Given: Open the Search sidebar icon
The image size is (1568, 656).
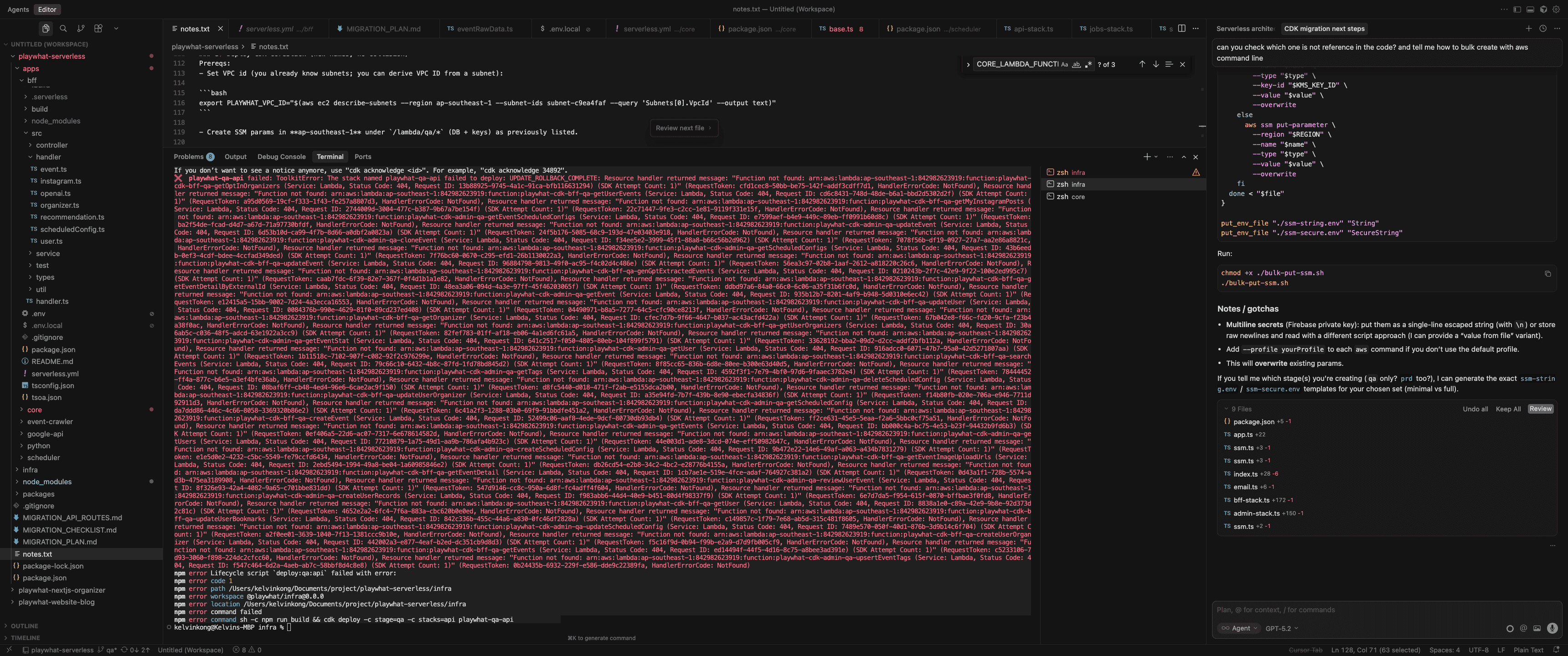Looking at the screenshot, I should point(63,29).
